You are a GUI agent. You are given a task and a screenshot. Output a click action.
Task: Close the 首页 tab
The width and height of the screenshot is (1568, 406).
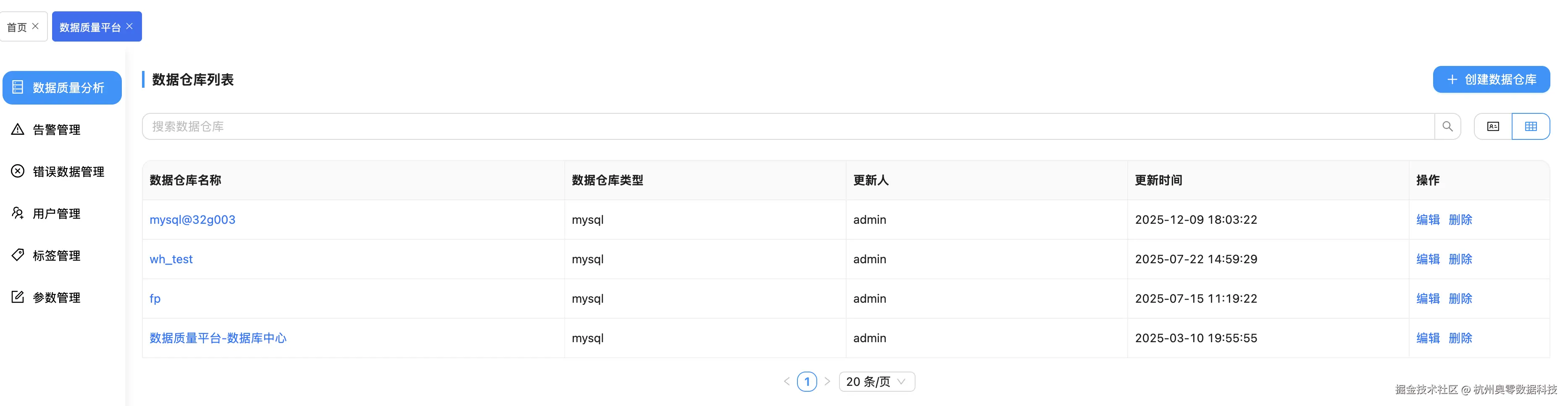35,26
